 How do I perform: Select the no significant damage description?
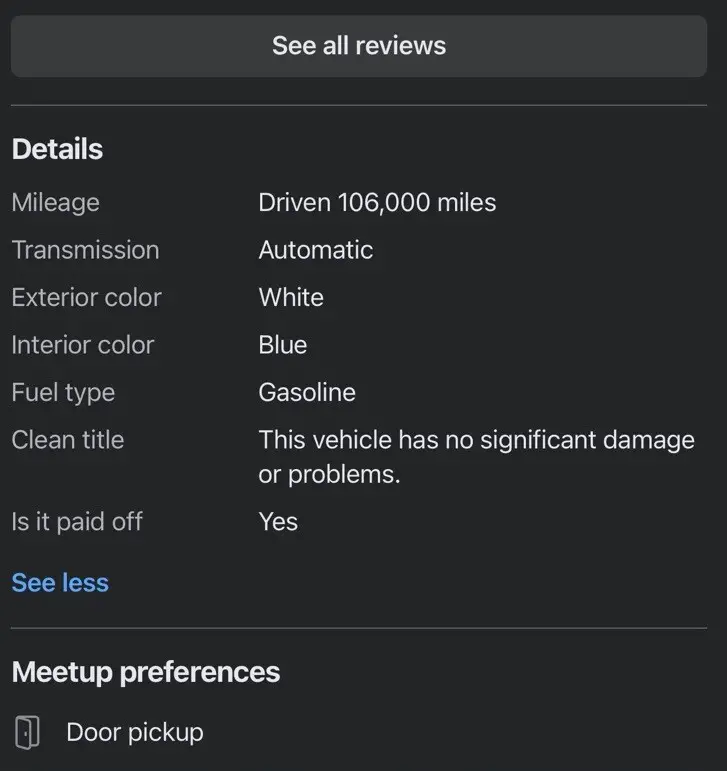coord(476,457)
